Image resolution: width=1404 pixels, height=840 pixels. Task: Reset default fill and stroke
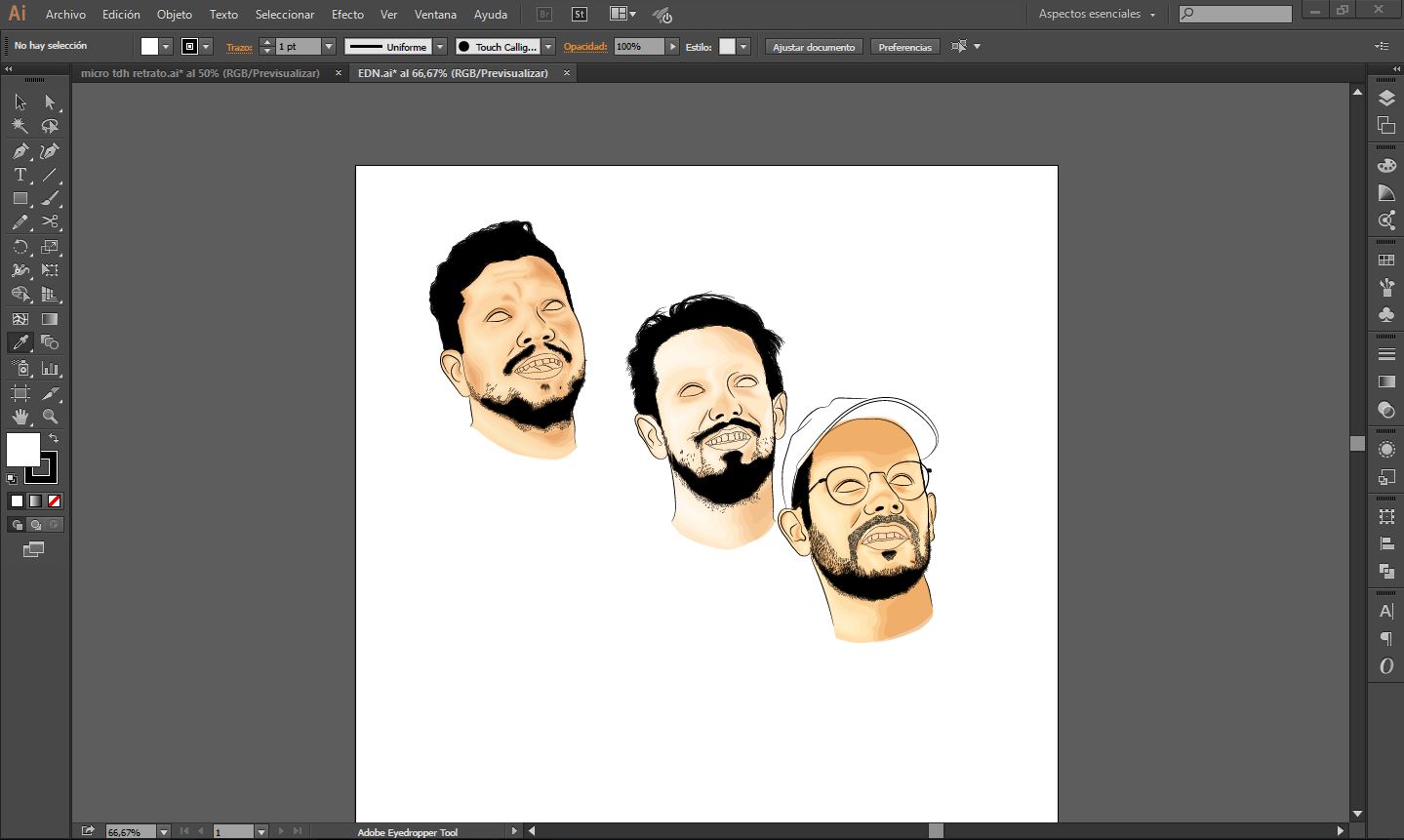coord(12,479)
